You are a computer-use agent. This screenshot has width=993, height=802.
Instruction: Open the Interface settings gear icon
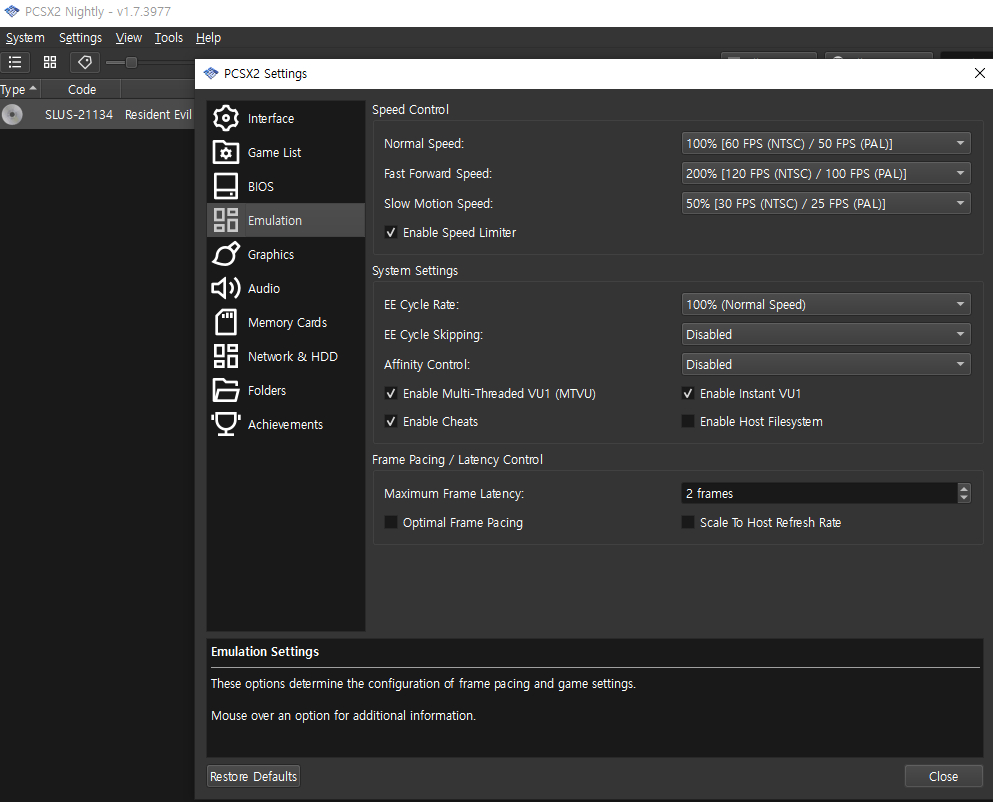(x=225, y=118)
